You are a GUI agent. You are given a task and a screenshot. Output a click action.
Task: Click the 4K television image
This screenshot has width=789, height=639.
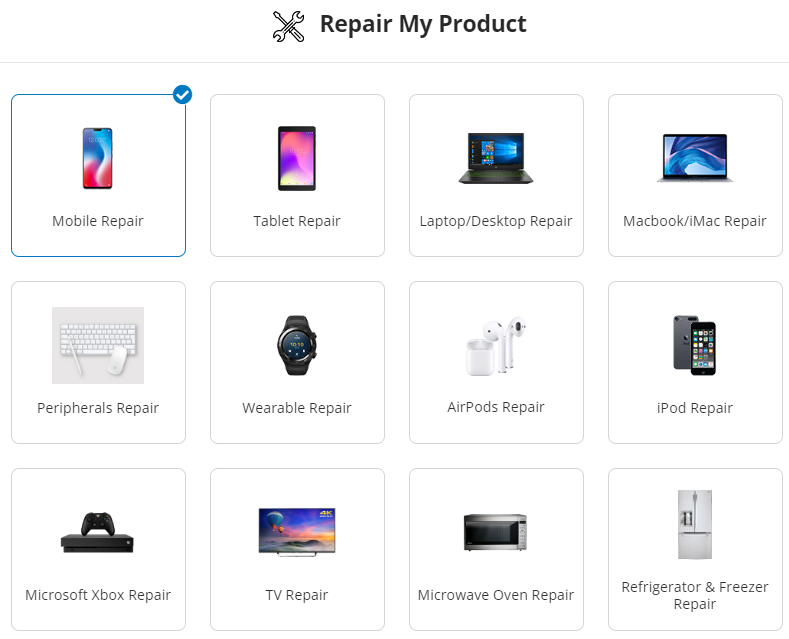tap(297, 532)
